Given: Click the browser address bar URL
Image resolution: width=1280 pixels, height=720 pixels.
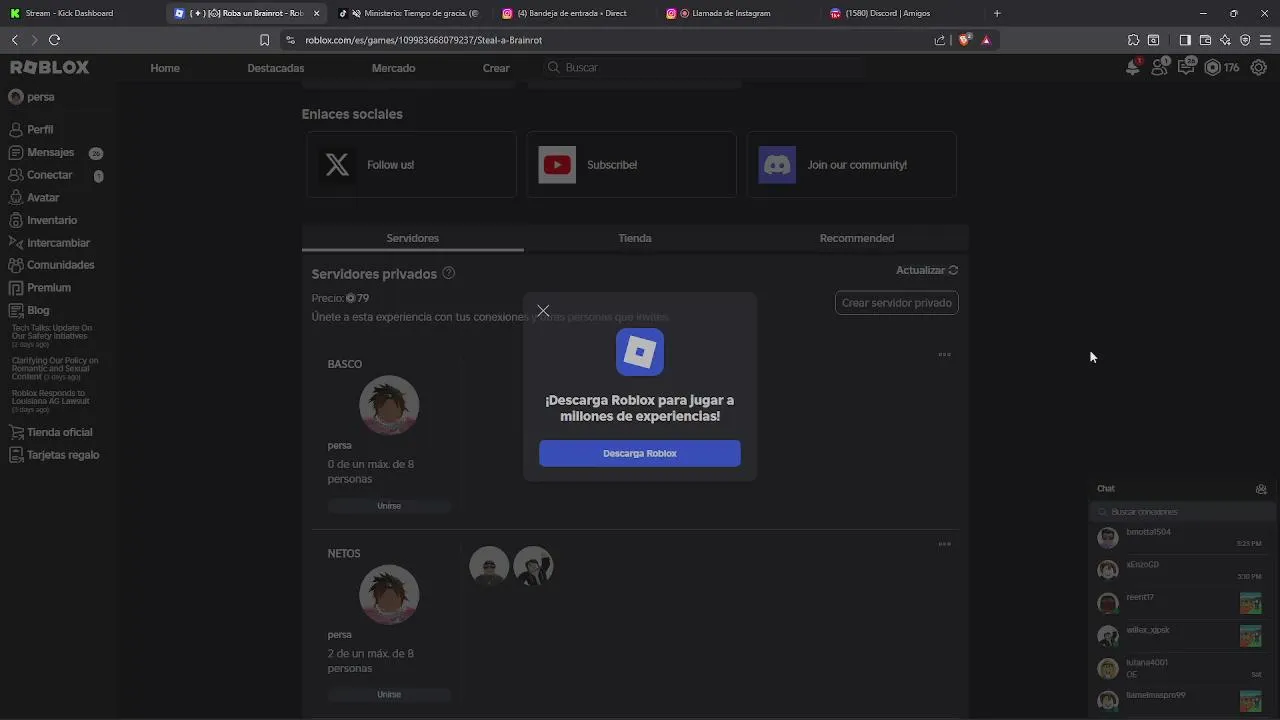Looking at the screenshot, I should pyautogui.click(x=424, y=40).
